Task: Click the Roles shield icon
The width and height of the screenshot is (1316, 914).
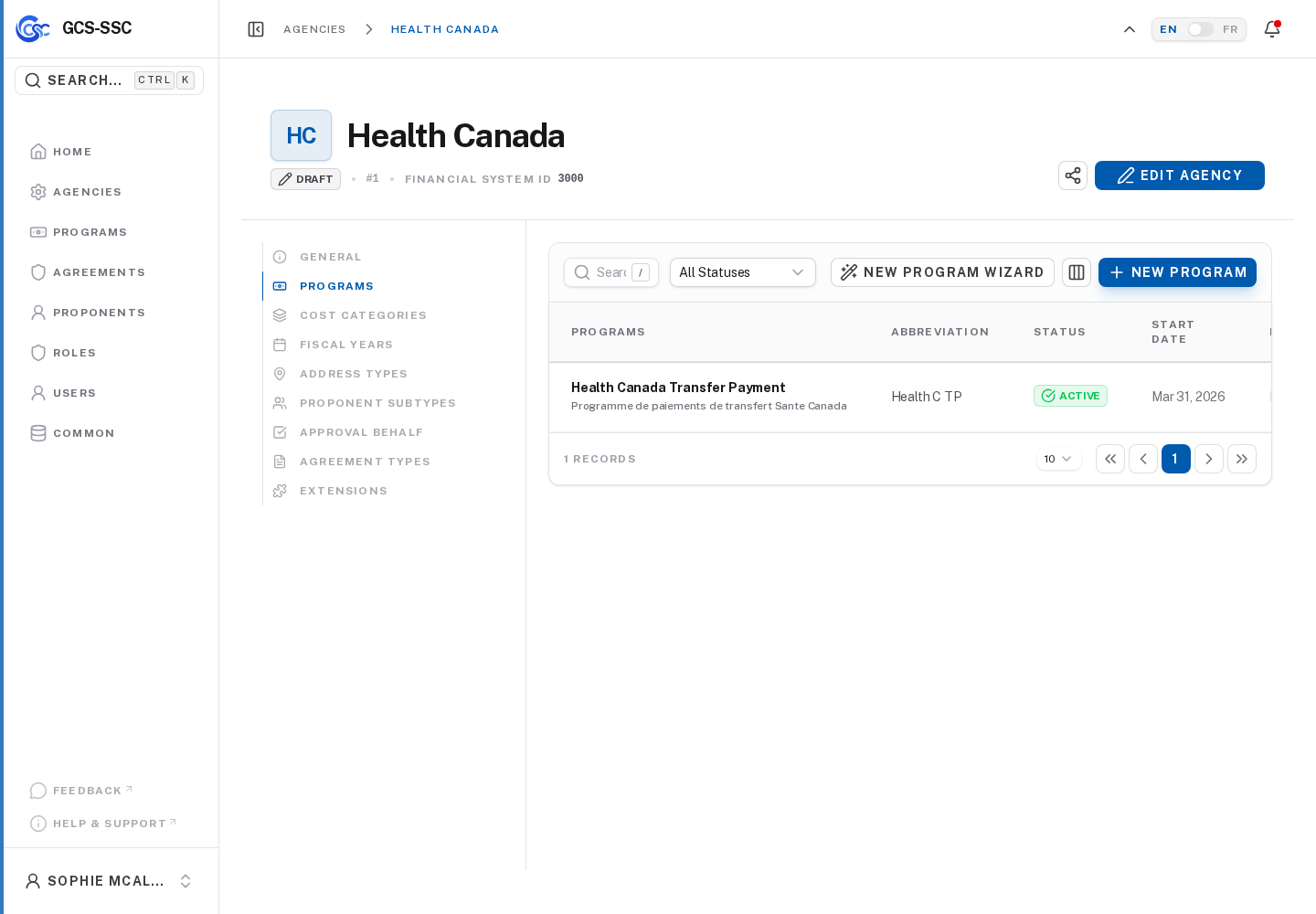Action: 38,353
